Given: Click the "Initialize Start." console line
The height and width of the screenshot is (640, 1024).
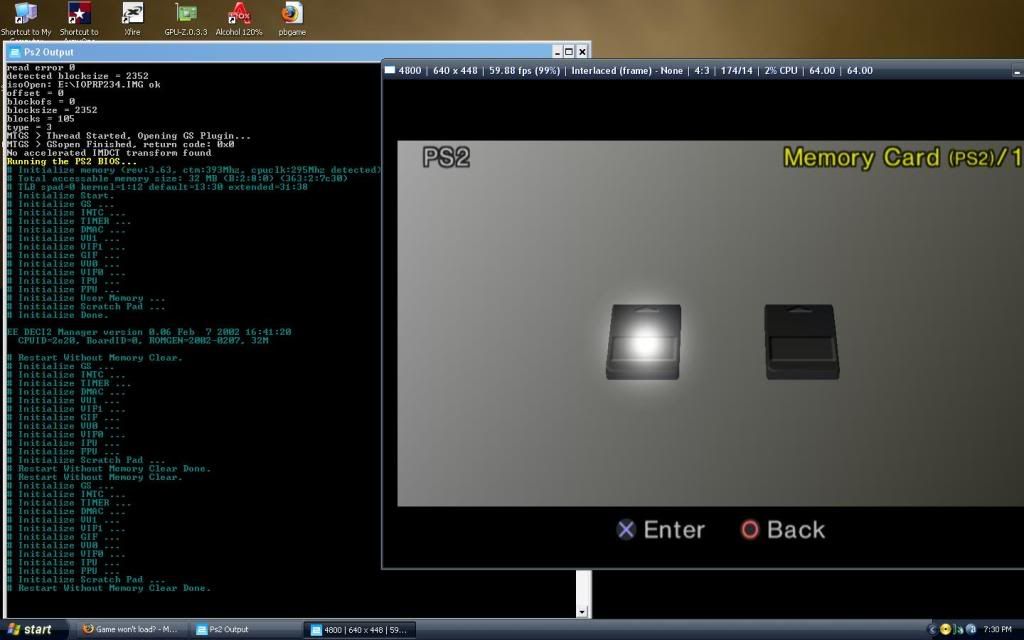Looking at the screenshot, I should tap(61, 195).
